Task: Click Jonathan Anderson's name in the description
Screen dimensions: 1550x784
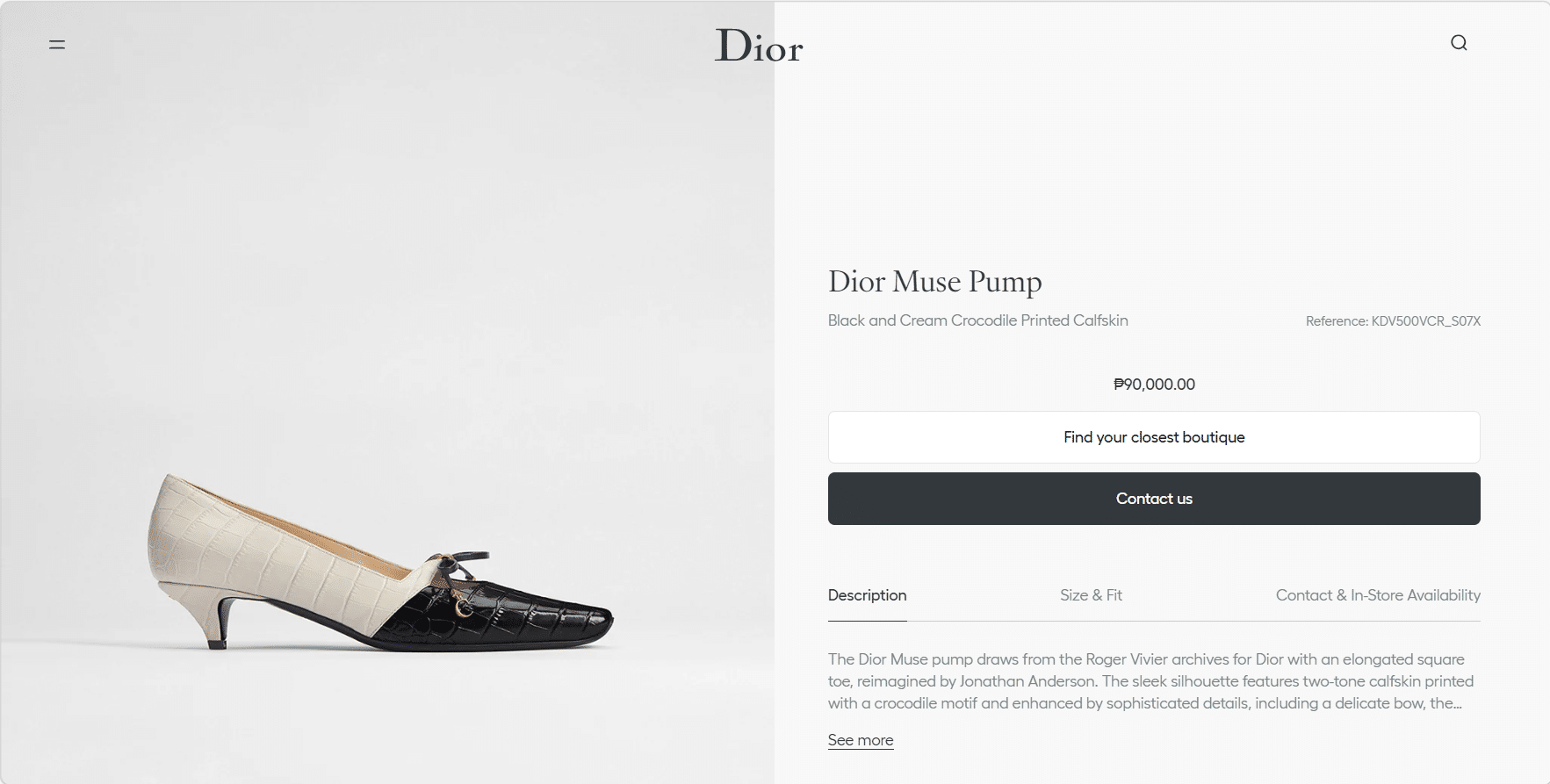Action: (x=1027, y=681)
